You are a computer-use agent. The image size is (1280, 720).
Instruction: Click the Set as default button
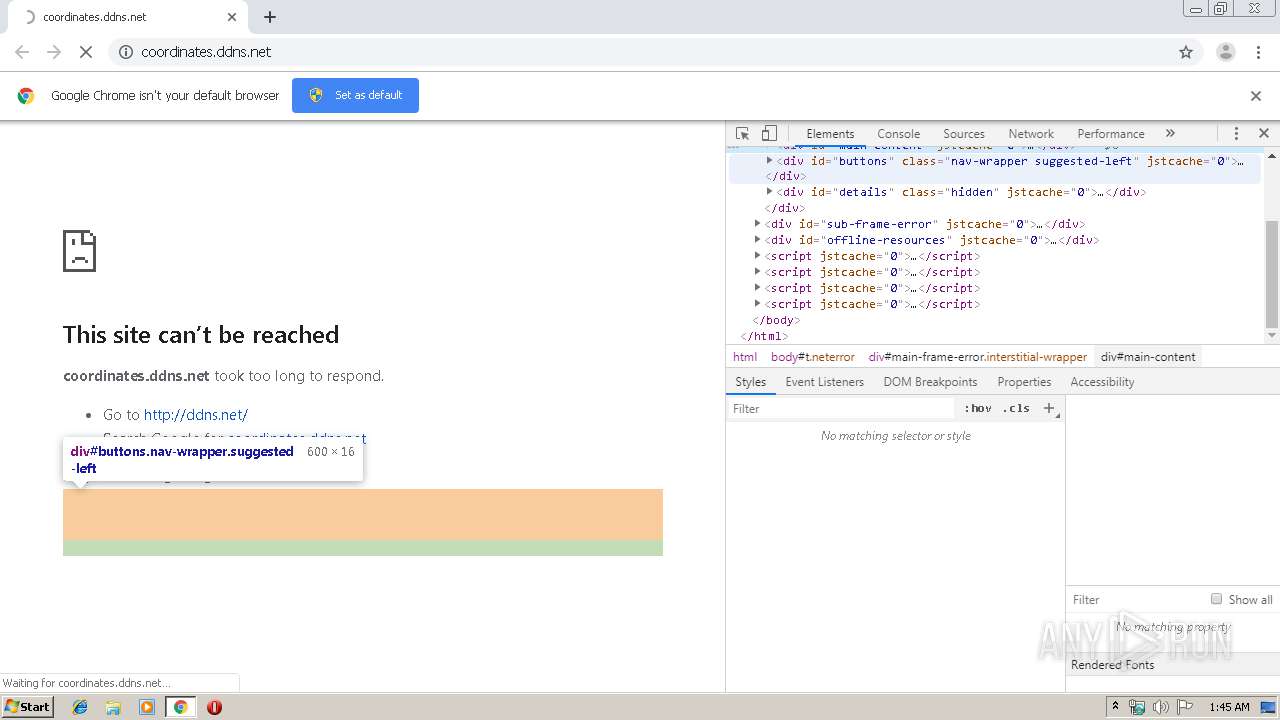point(355,95)
